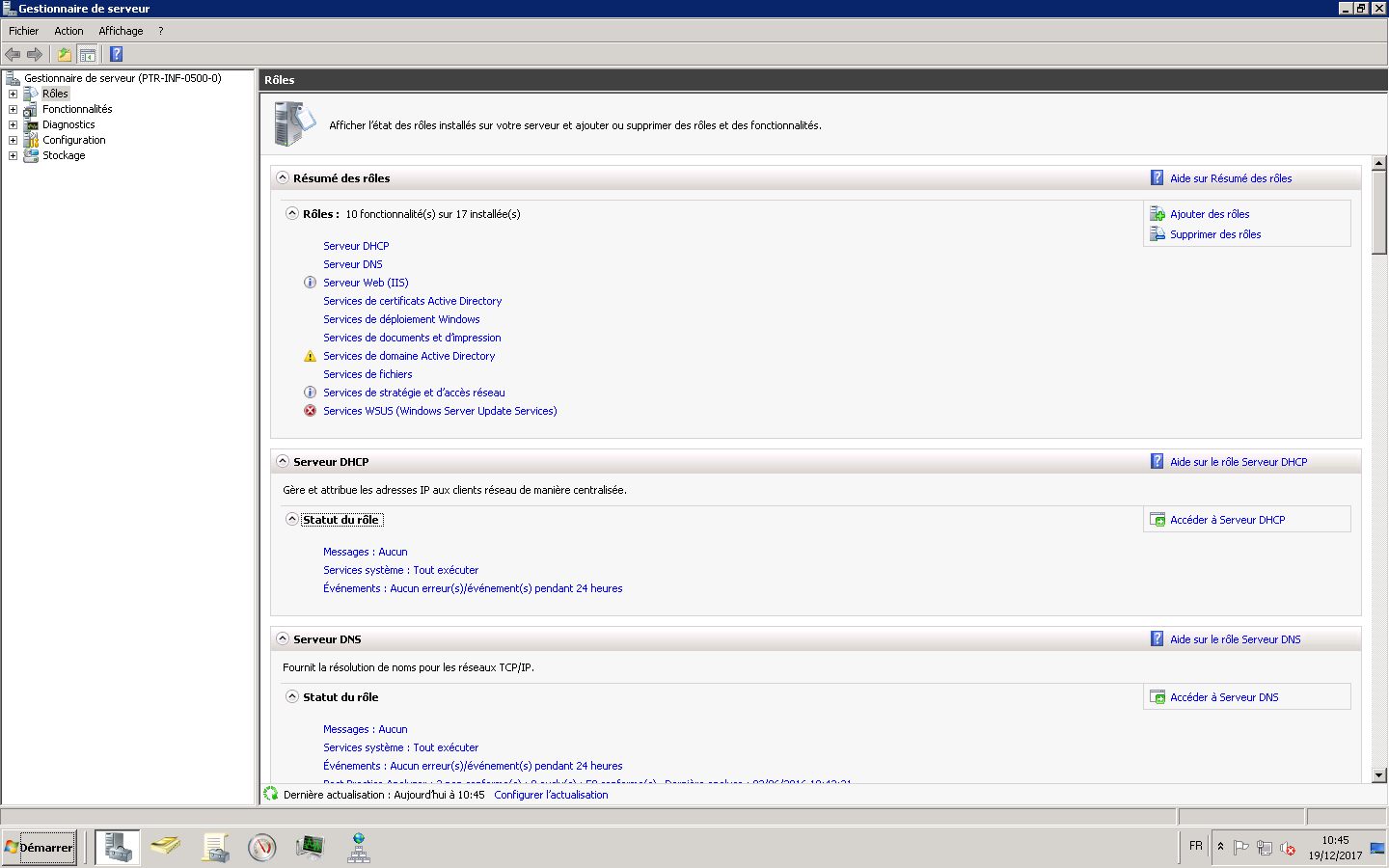Expand the Configuration tree node

[x=13, y=140]
